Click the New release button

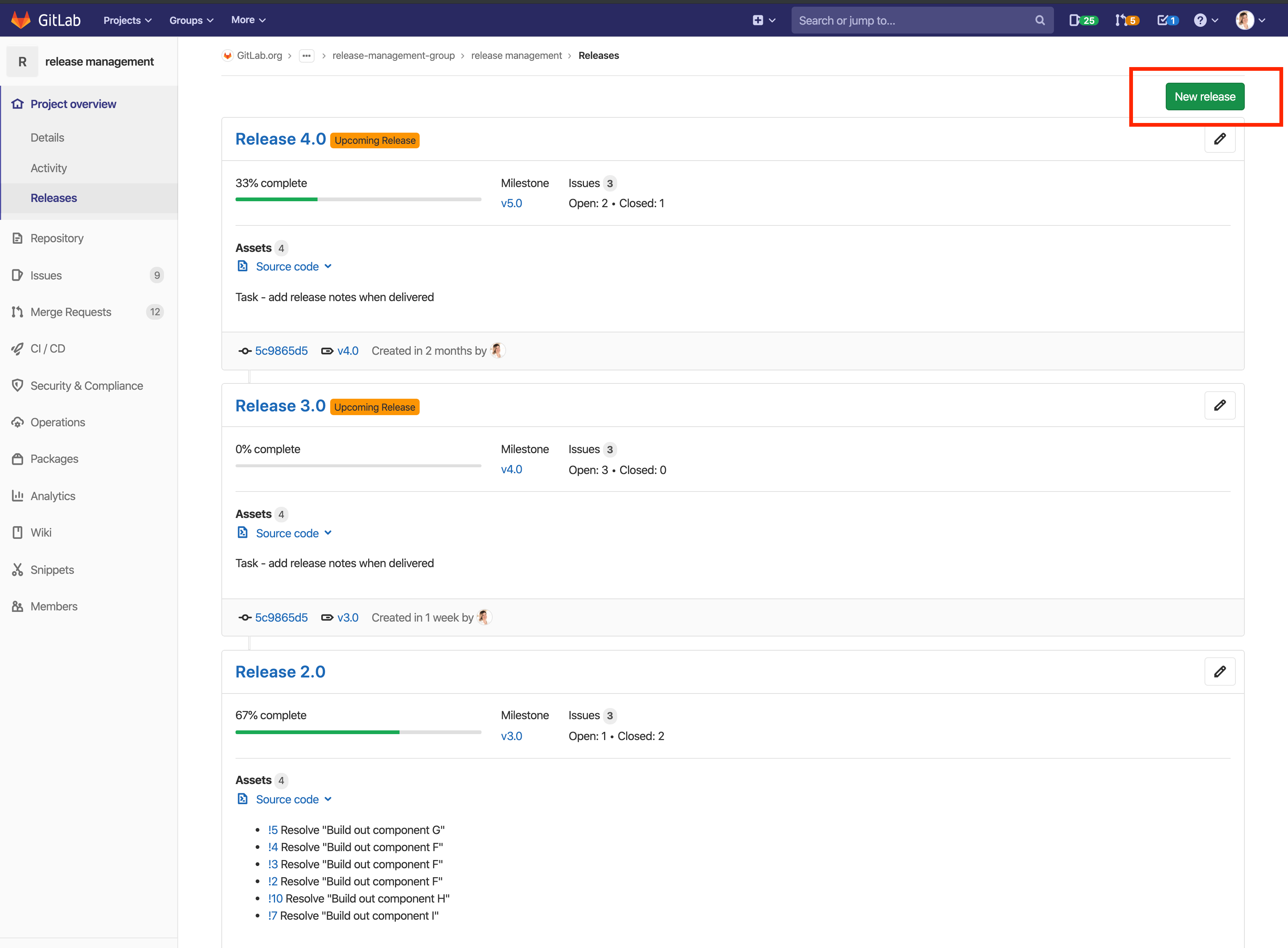click(x=1205, y=96)
